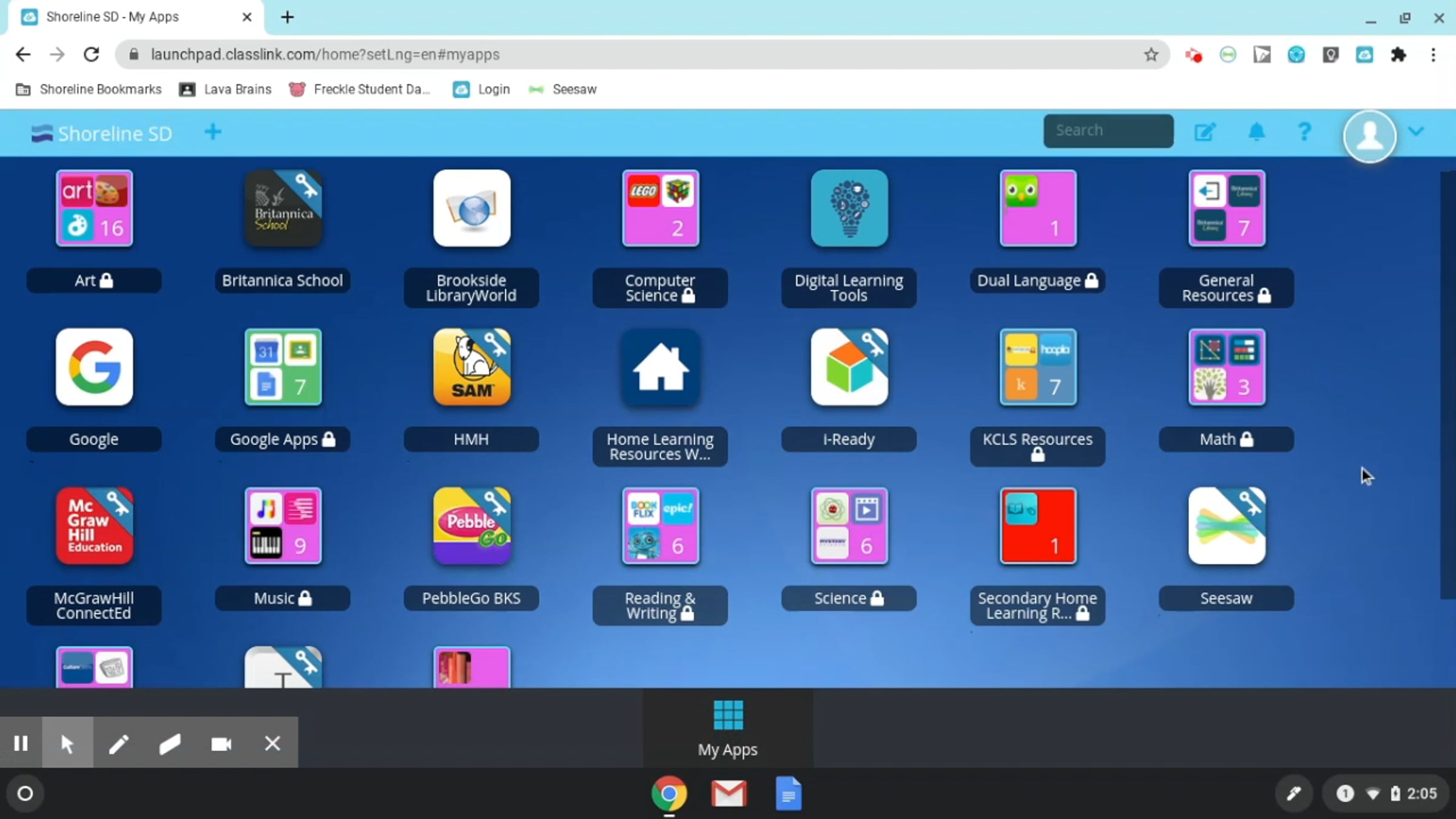Open the Seesaw bookmark
The height and width of the screenshot is (819, 1456).
click(x=562, y=89)
